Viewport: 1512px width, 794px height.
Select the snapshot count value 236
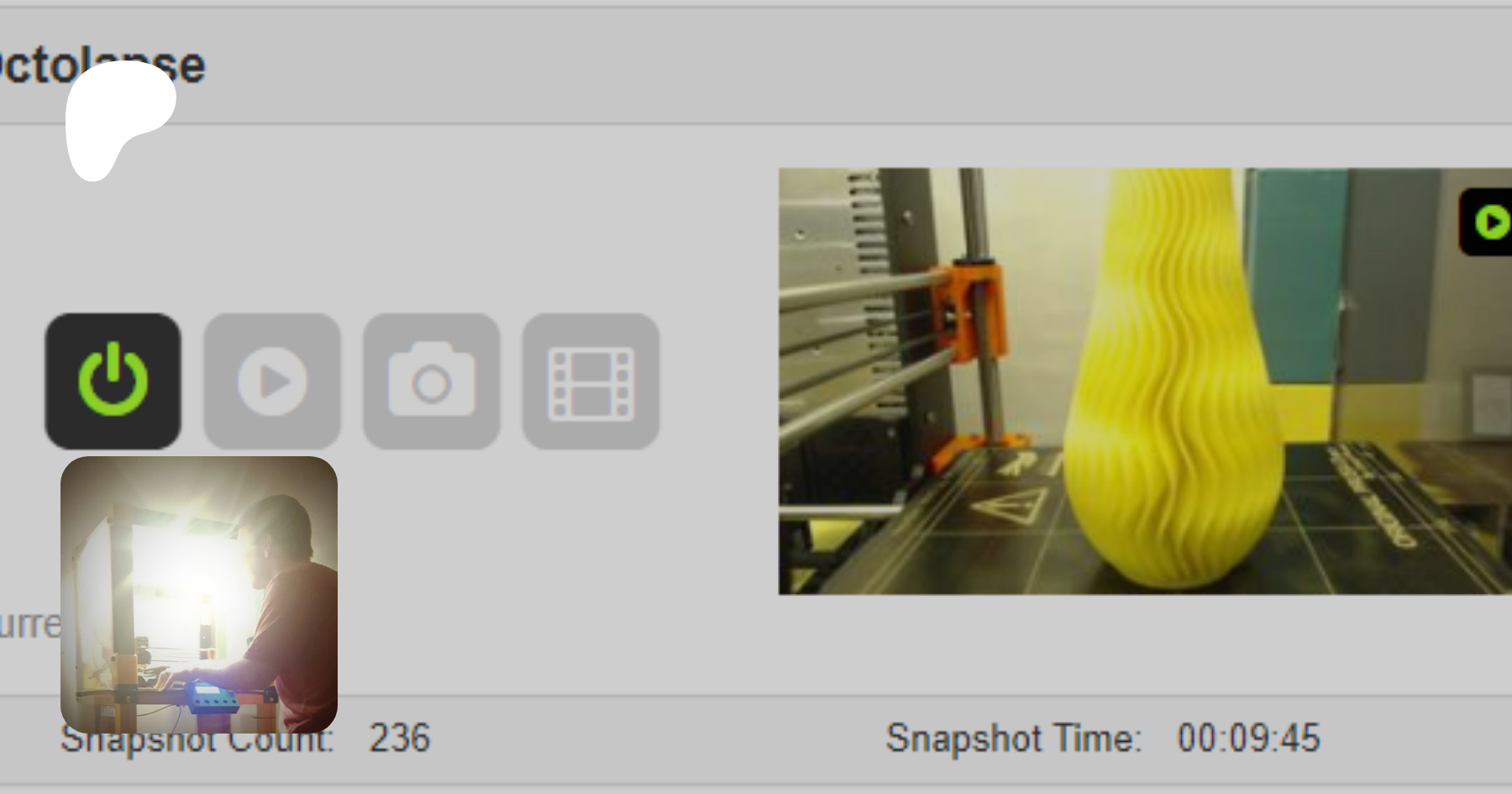[x=400, y=739]
